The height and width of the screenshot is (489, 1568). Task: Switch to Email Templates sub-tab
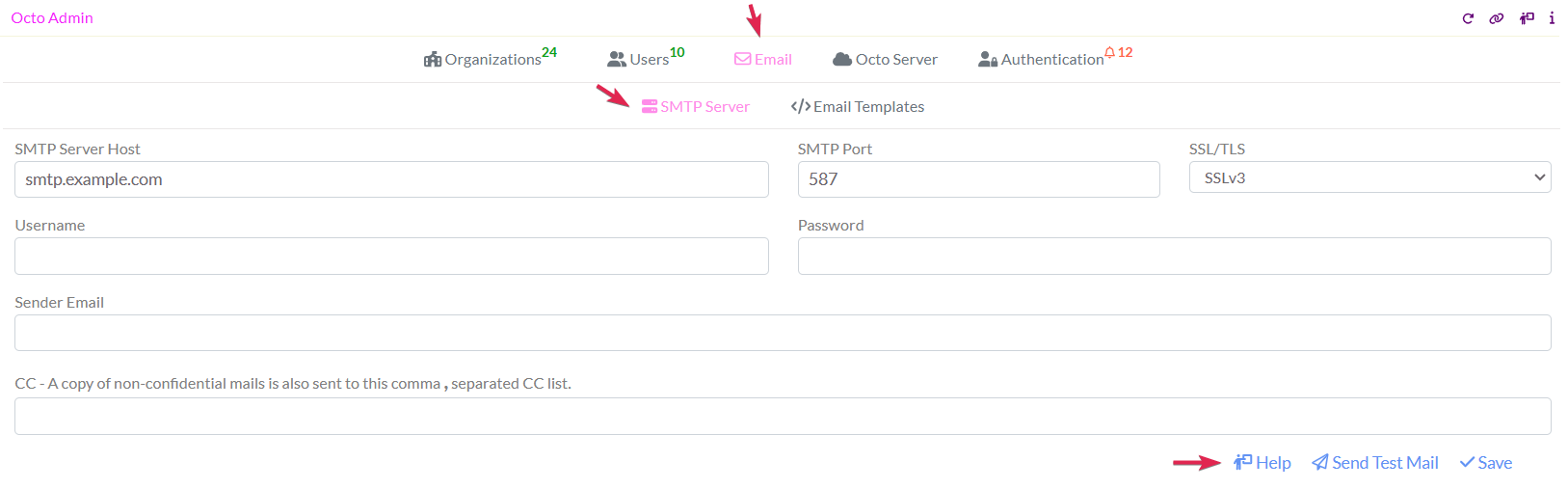click(858, 107)
